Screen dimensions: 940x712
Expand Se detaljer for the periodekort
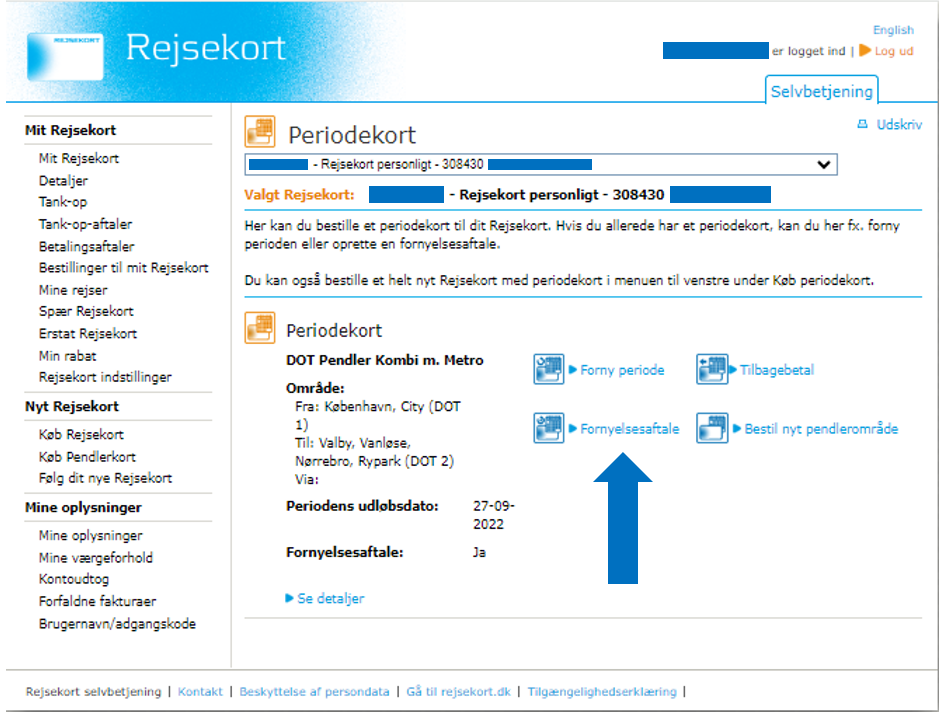click(330, 599)
